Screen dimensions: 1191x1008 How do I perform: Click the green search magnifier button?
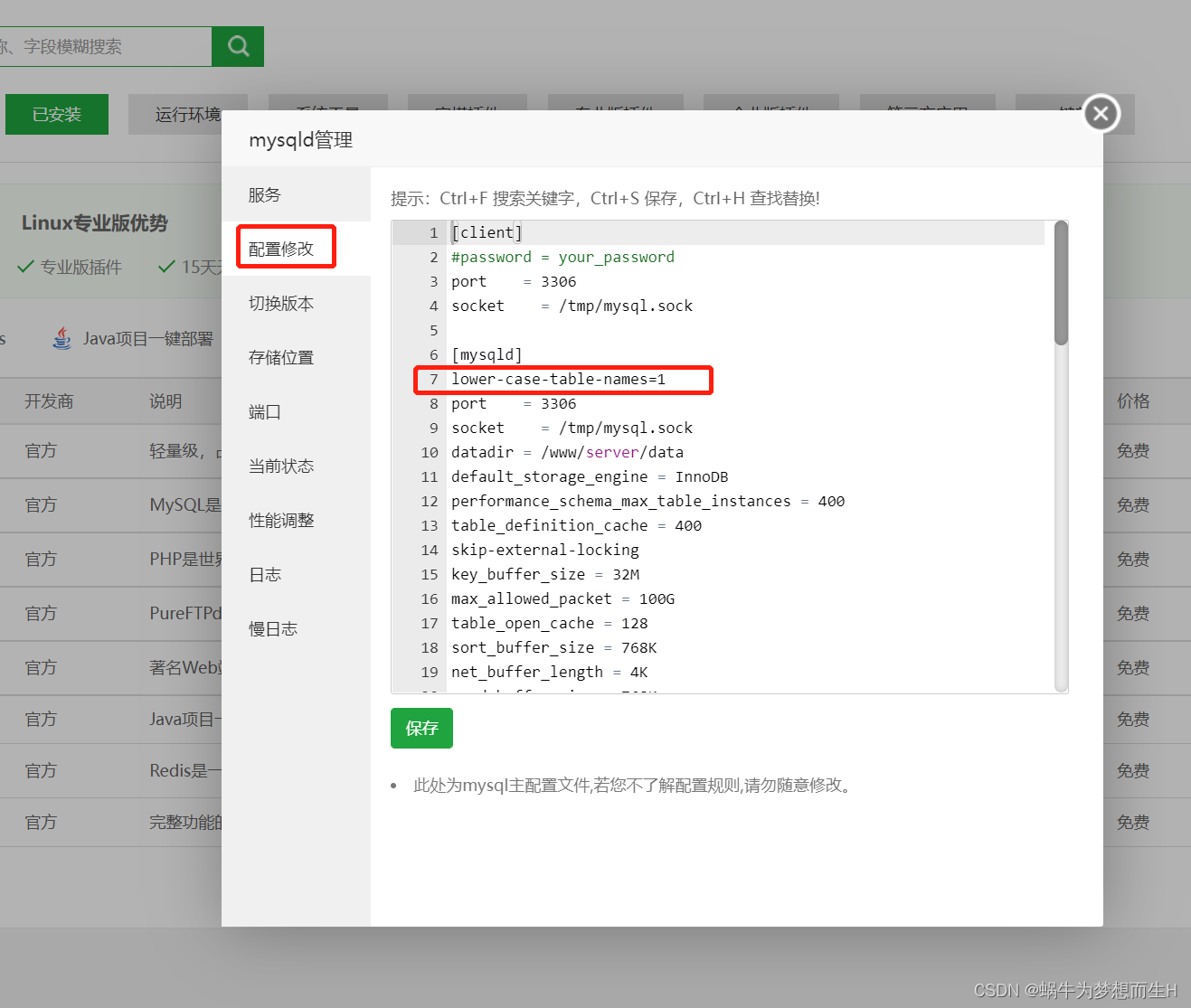pyautogui.click(x=238, y=46)
